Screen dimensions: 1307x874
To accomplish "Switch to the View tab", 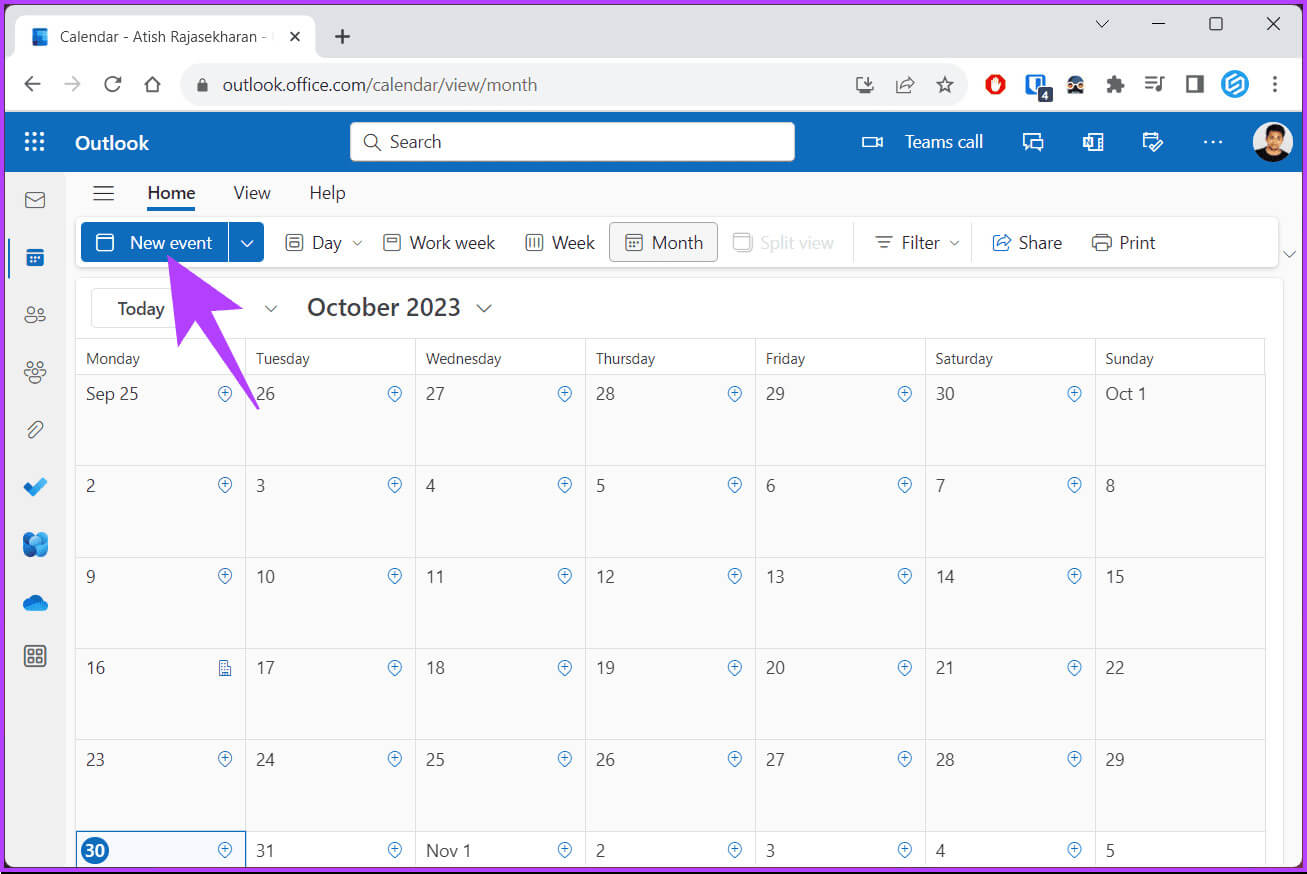I will pyautogui.click(x=252, y=193).
